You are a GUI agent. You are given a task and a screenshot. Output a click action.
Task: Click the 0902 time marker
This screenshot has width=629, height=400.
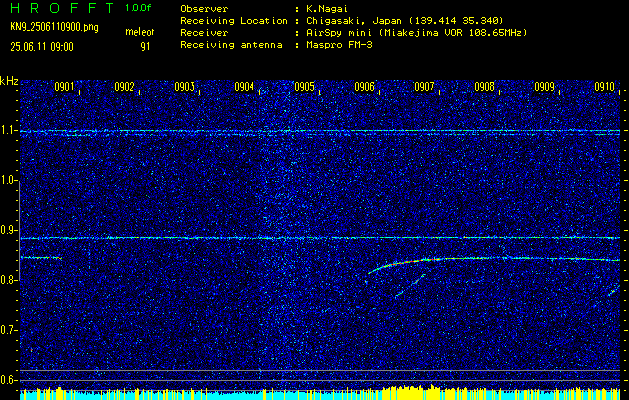pyautogui.click(x=124, y=87)
